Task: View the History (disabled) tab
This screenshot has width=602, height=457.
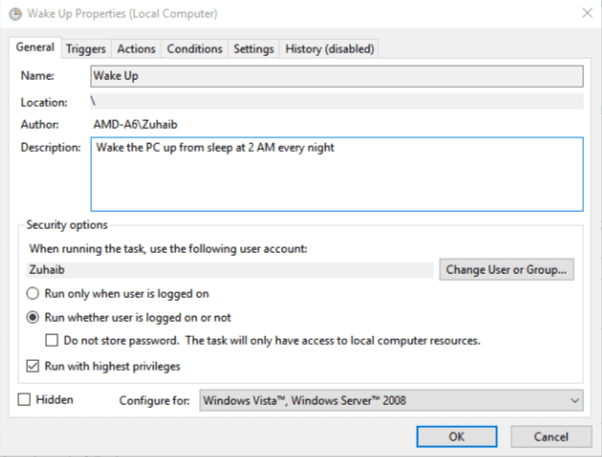Action: point(330,49)
